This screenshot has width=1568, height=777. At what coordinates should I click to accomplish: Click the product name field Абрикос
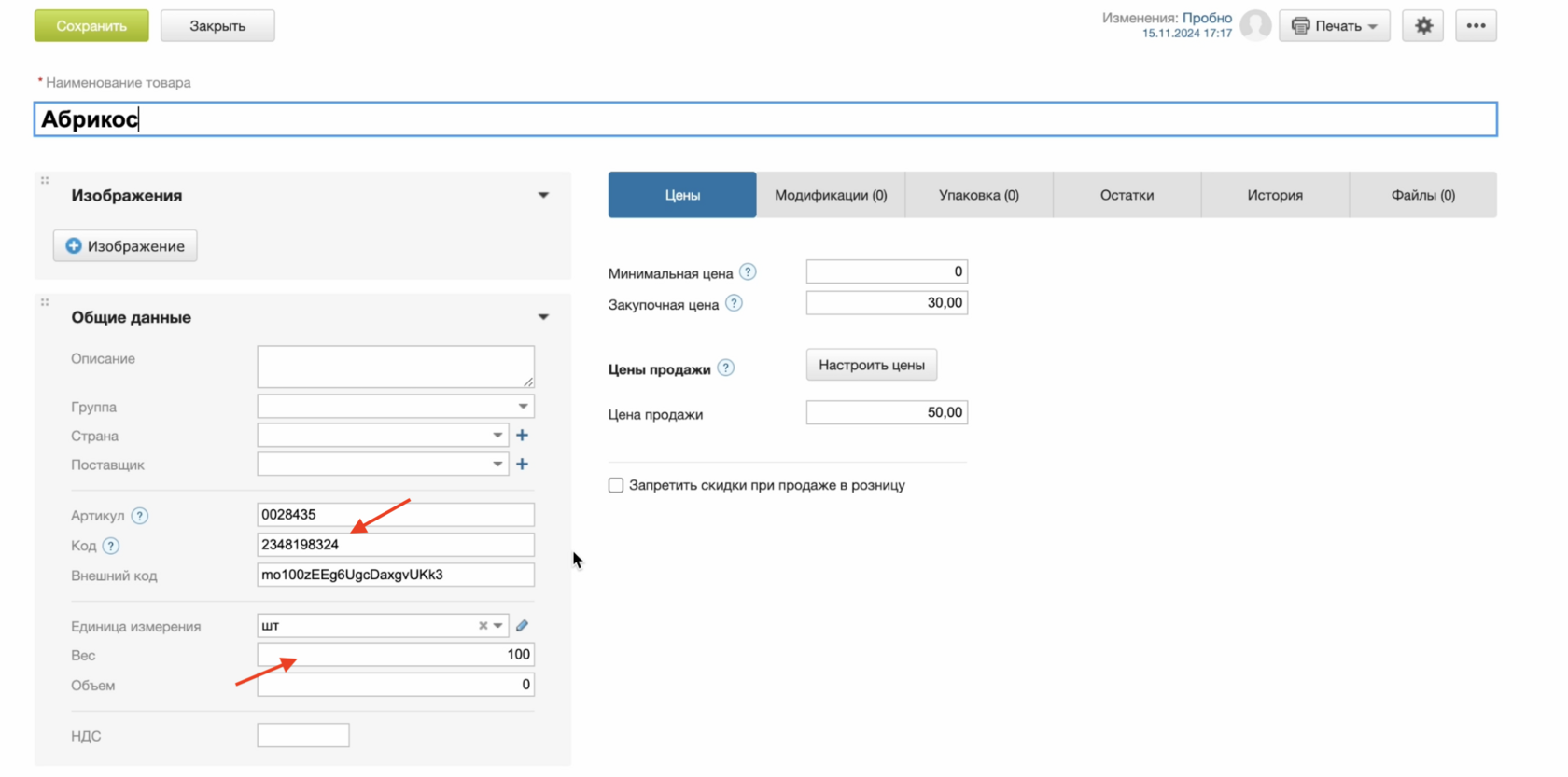pos(765,119)
